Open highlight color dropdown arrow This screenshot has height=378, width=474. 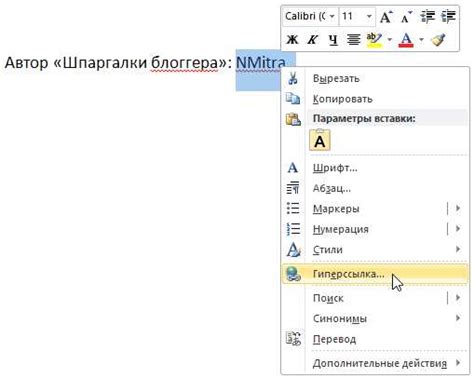coord(390,40)
